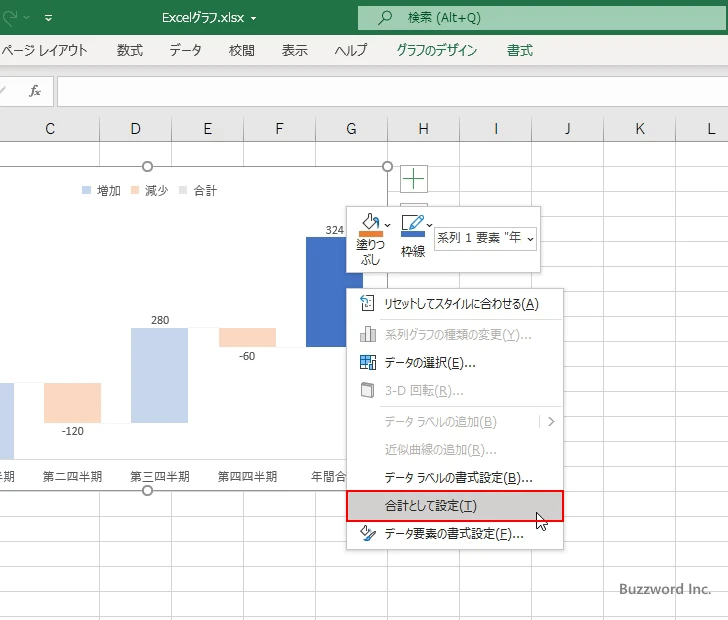
Task: Open the 数式 ribbon tab
Action: (x=130, y=50)
